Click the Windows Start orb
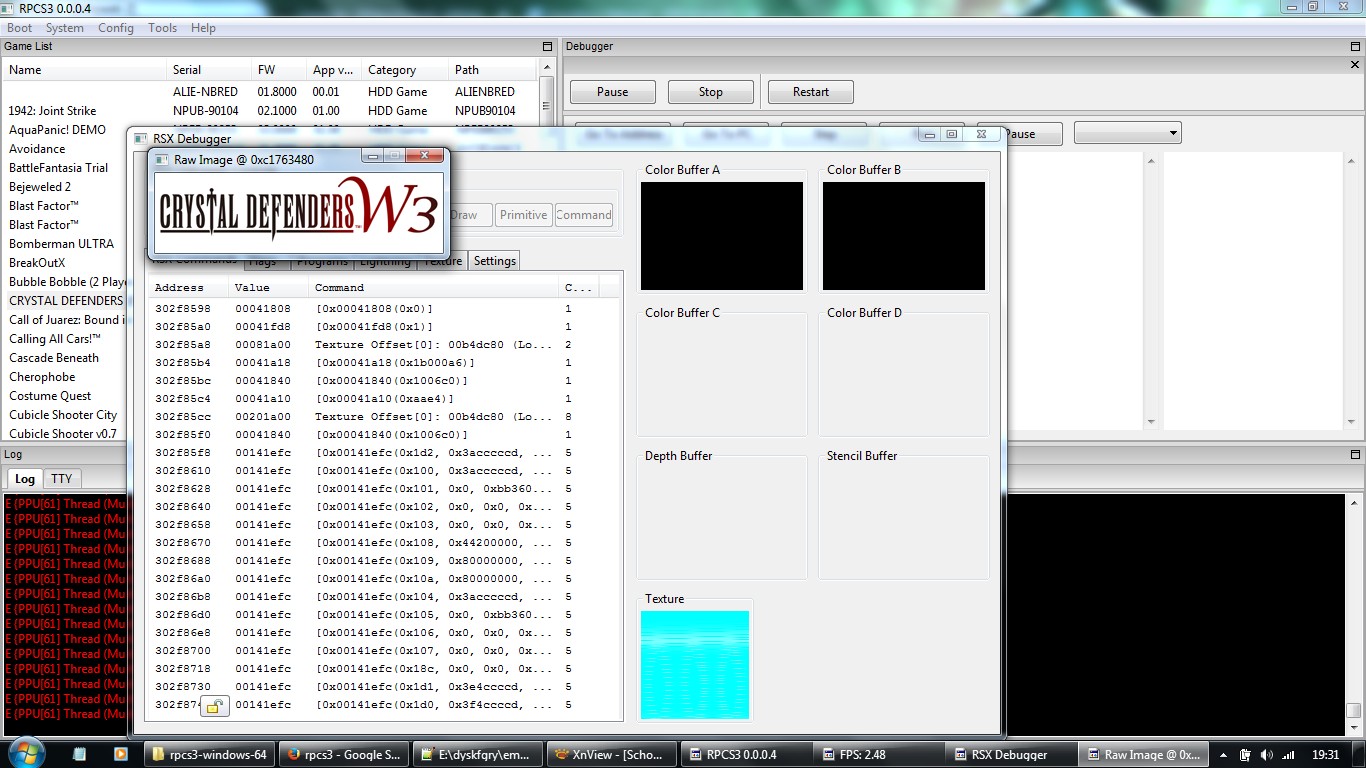Screen dimensions: 1366x768 tap(26, 752)
